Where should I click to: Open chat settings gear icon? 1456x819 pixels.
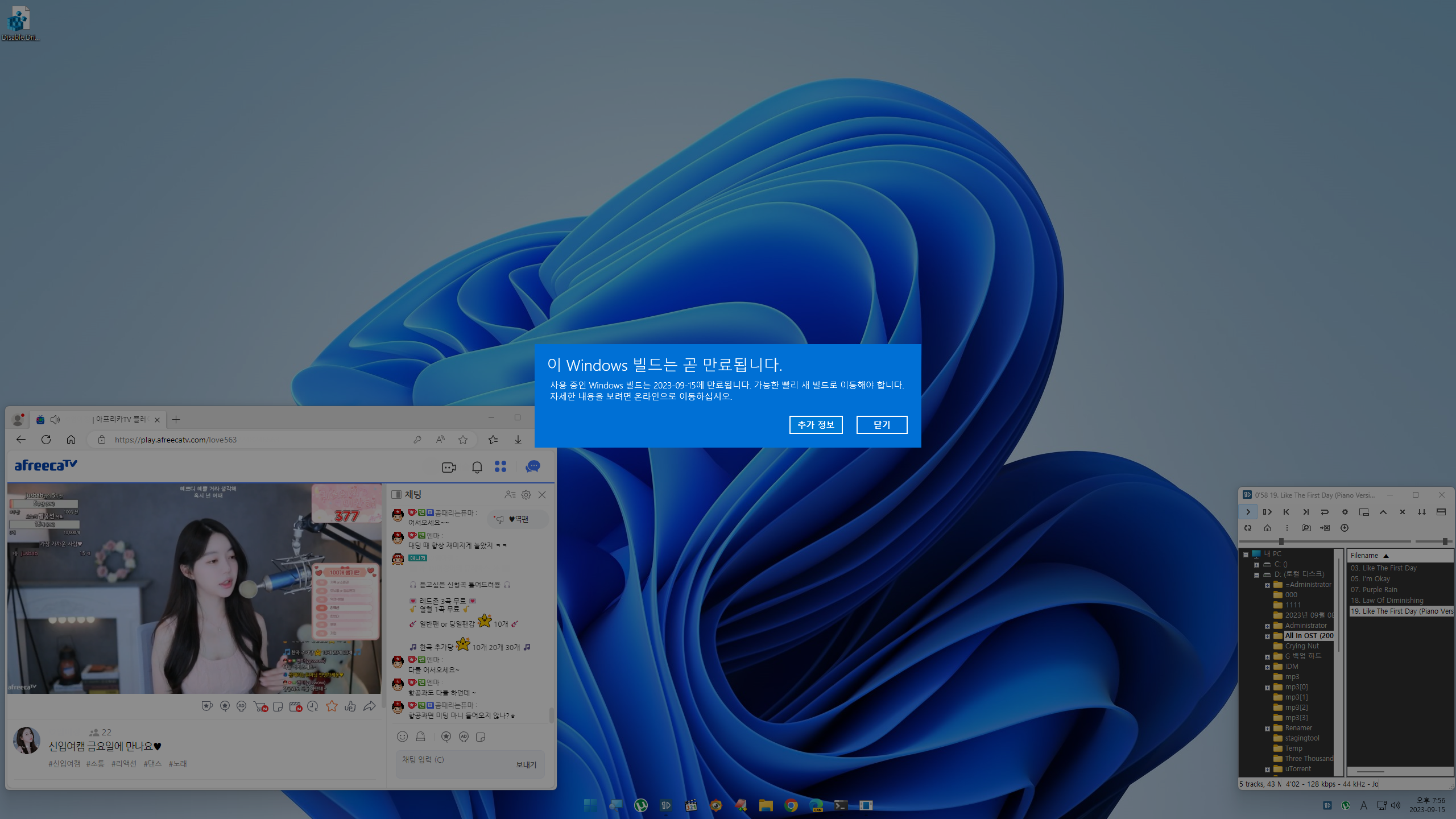[x=526, y=495]
